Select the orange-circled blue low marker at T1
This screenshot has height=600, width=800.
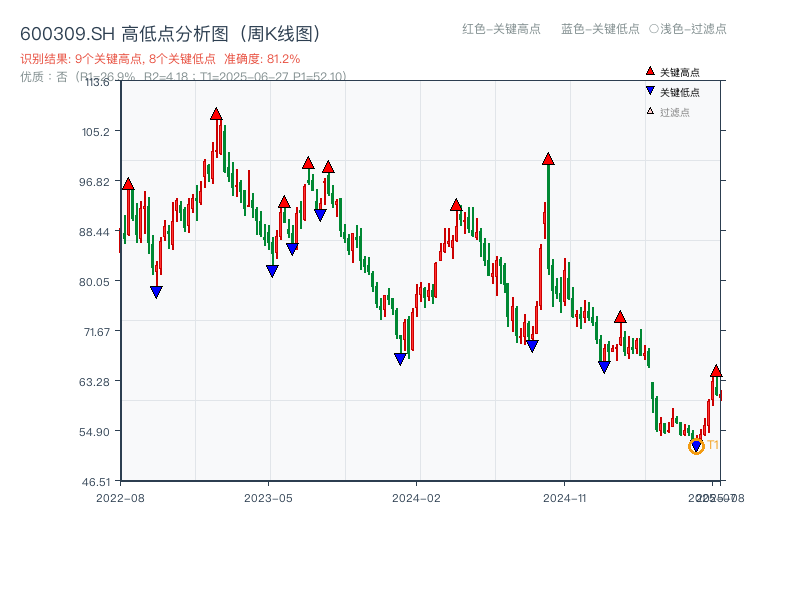pos(696,444)
